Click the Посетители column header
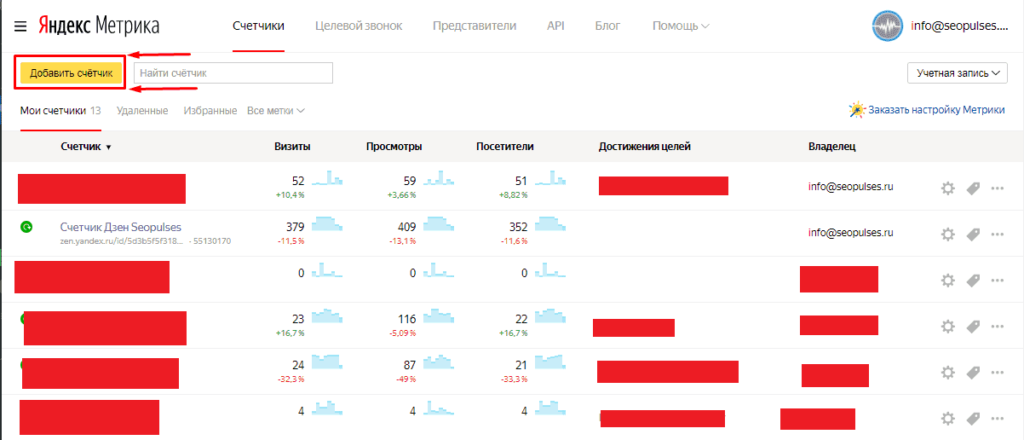 point(505,147)
